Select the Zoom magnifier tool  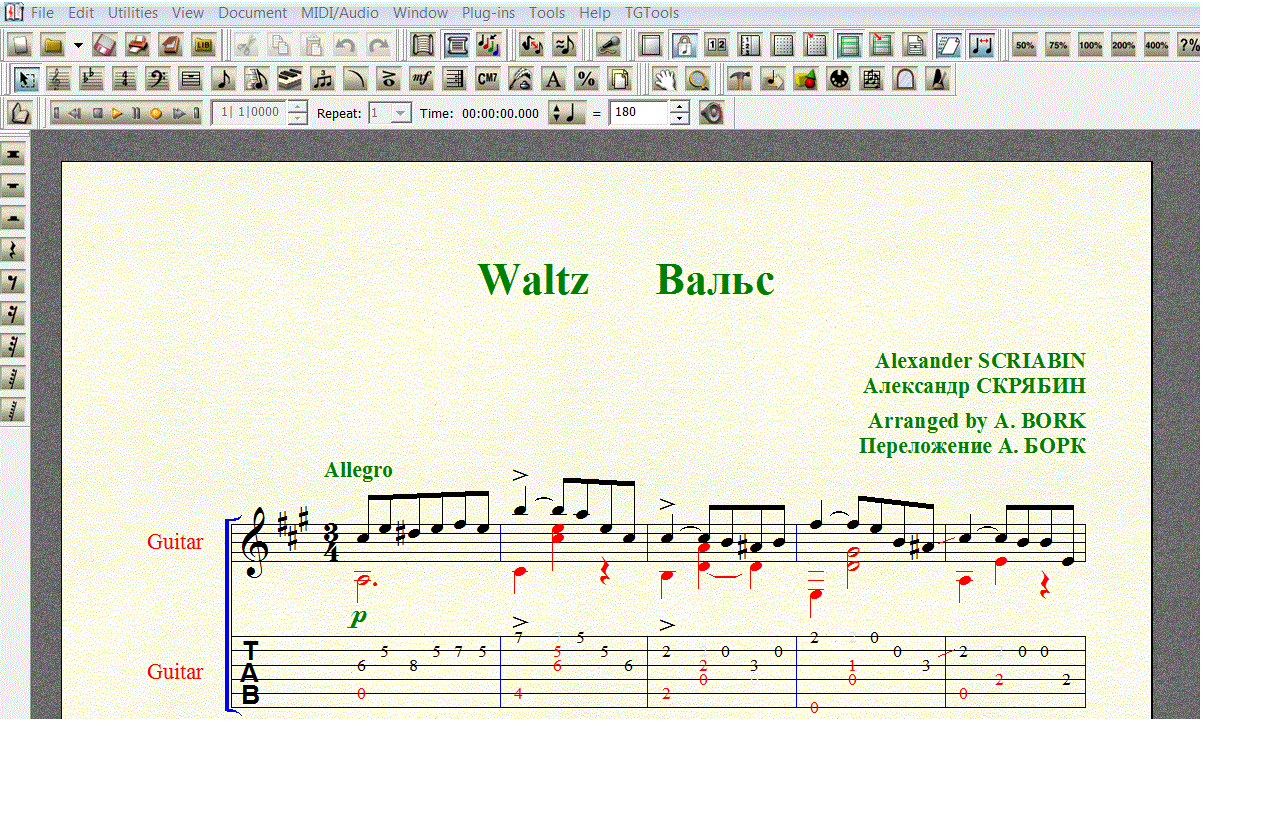(x=698, y=79)
